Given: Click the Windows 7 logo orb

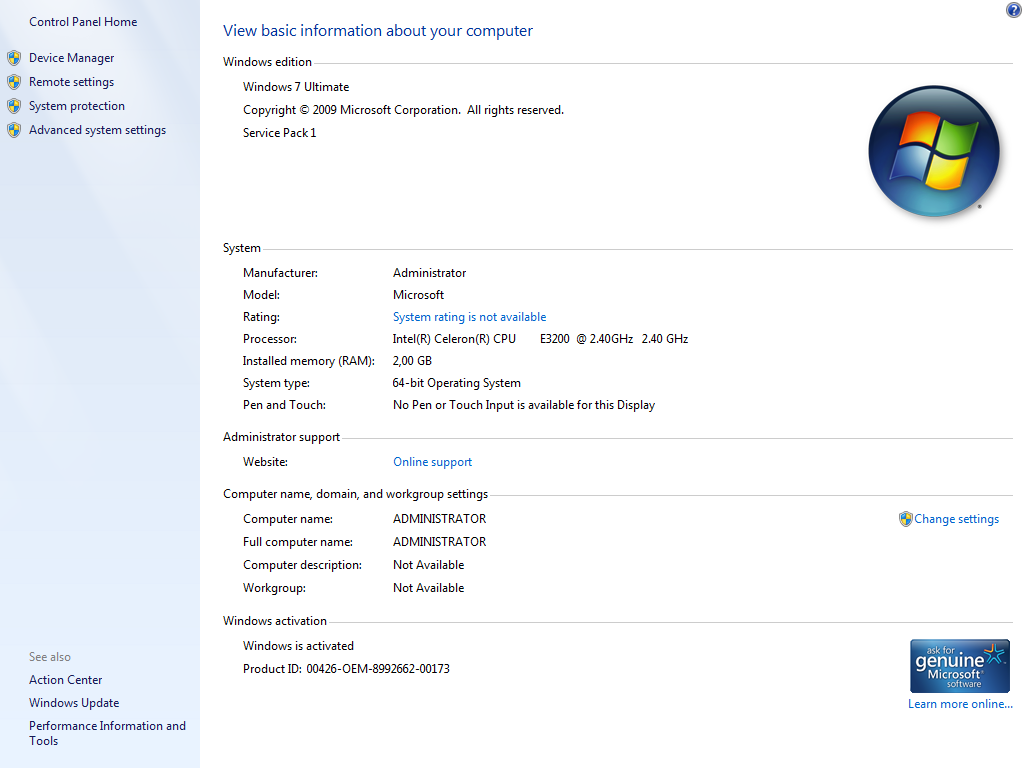Looking at the screenshot, I should point(934,151).
